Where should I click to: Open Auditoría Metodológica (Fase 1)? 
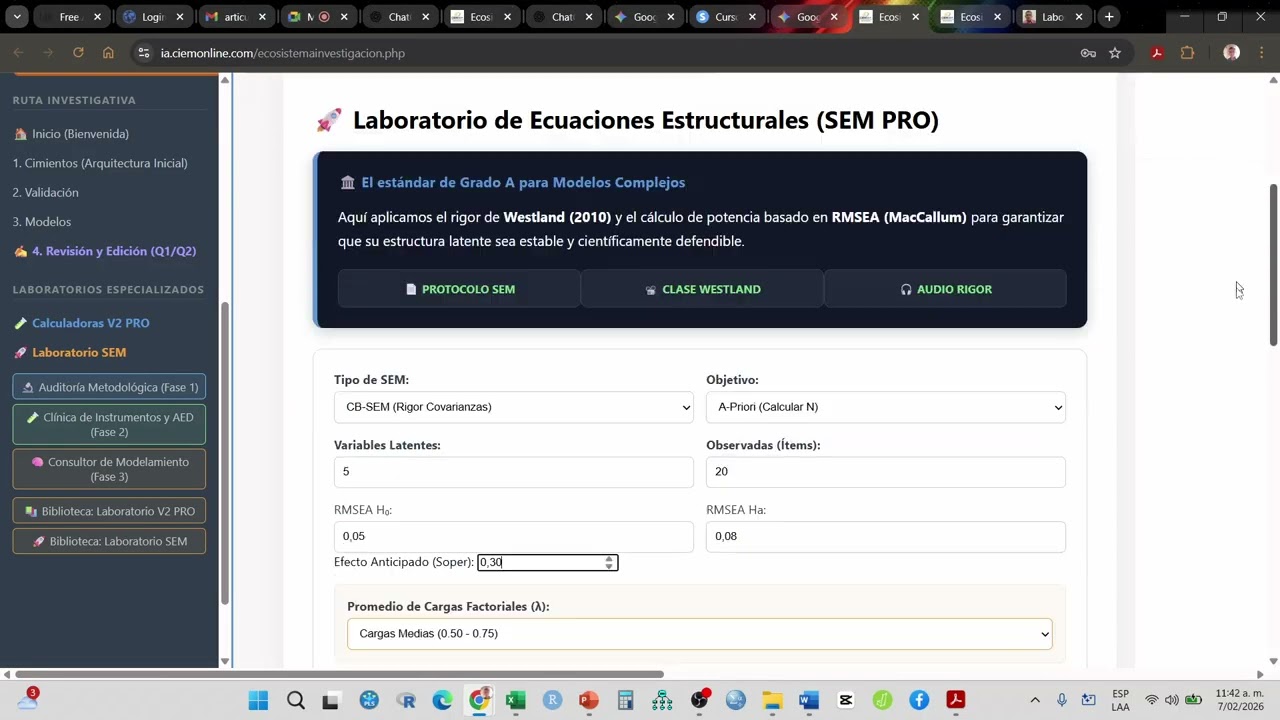coord(109,387)
